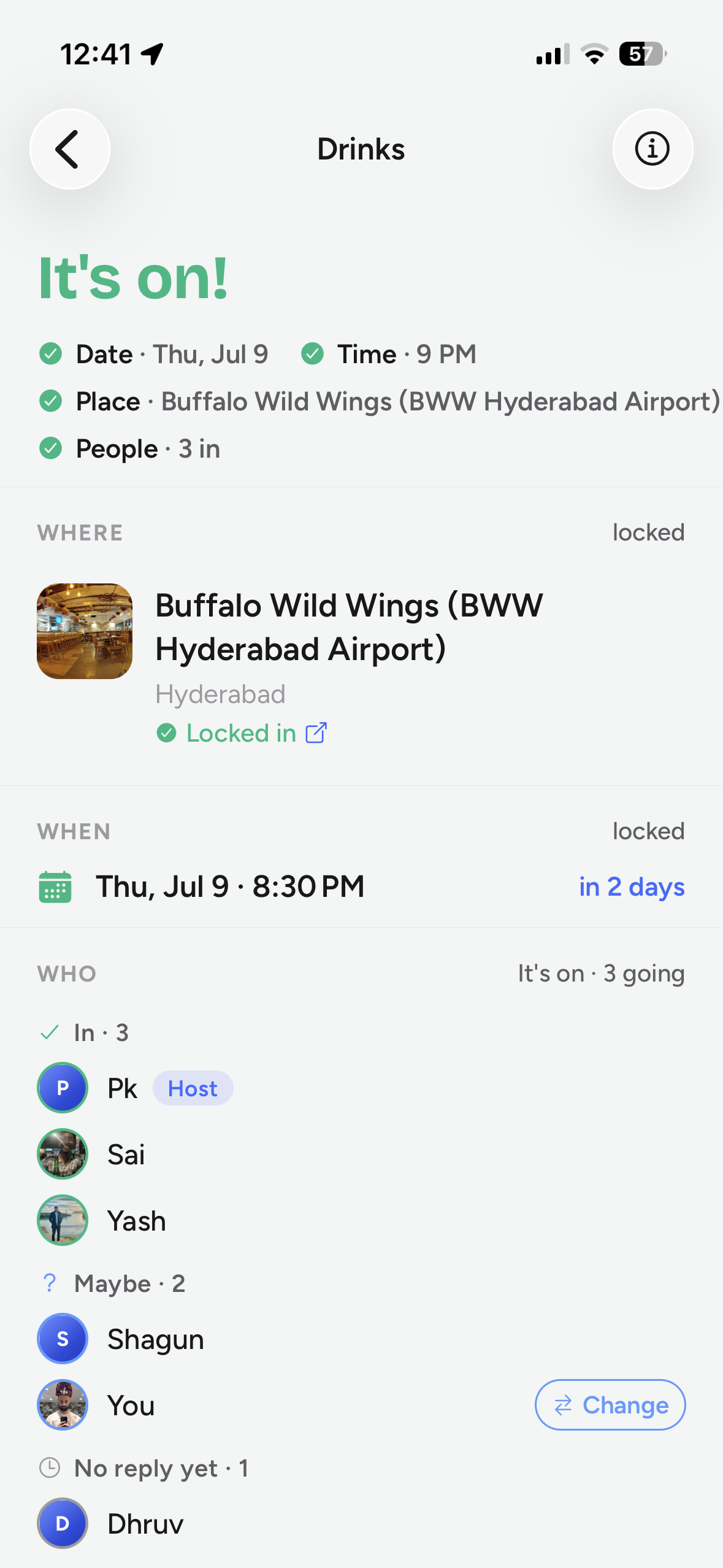Open the Buffalo Wild Wings venue thumbnail
723x1568 pixels.
point(85,631)
